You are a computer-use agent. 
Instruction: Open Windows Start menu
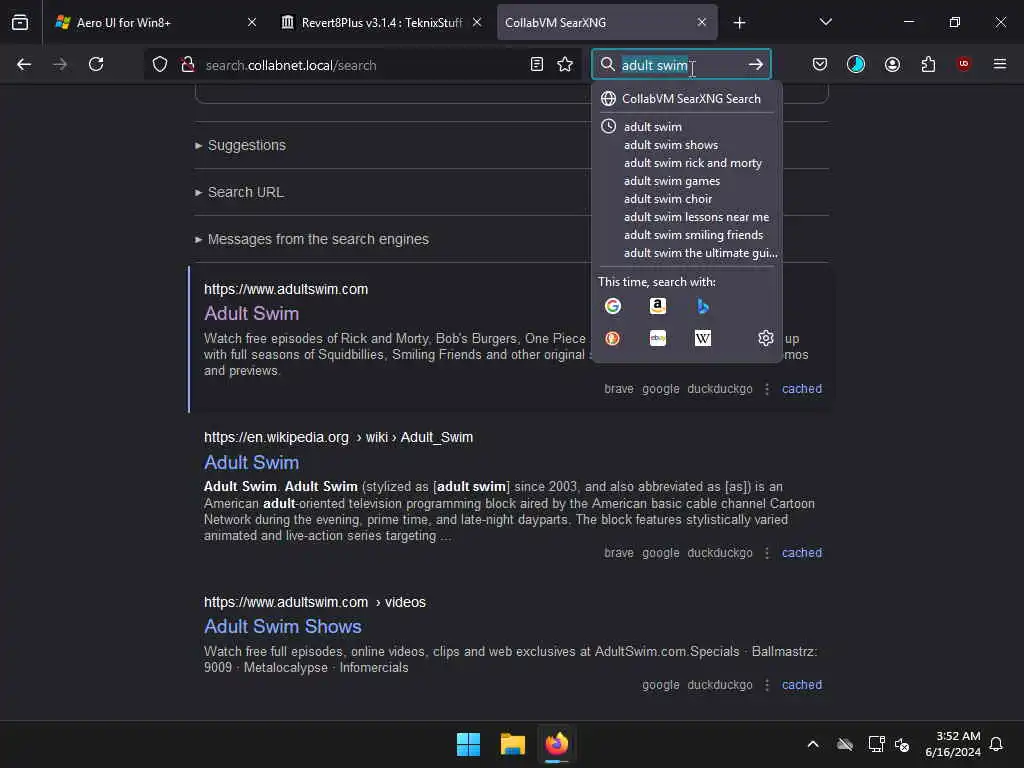click(468, 744)
